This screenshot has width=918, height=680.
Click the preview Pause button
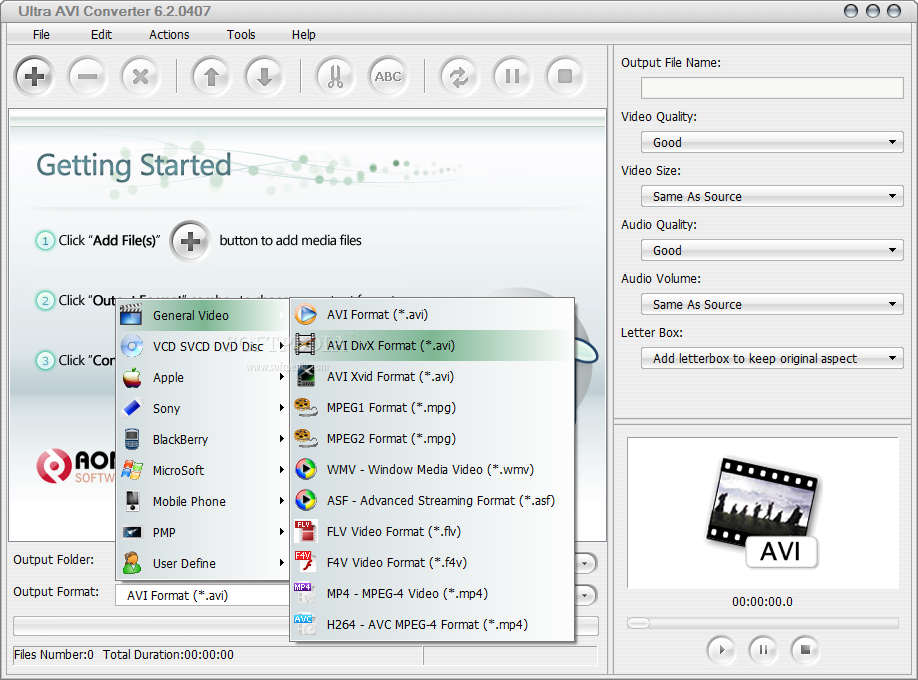(x=763, y=650)
